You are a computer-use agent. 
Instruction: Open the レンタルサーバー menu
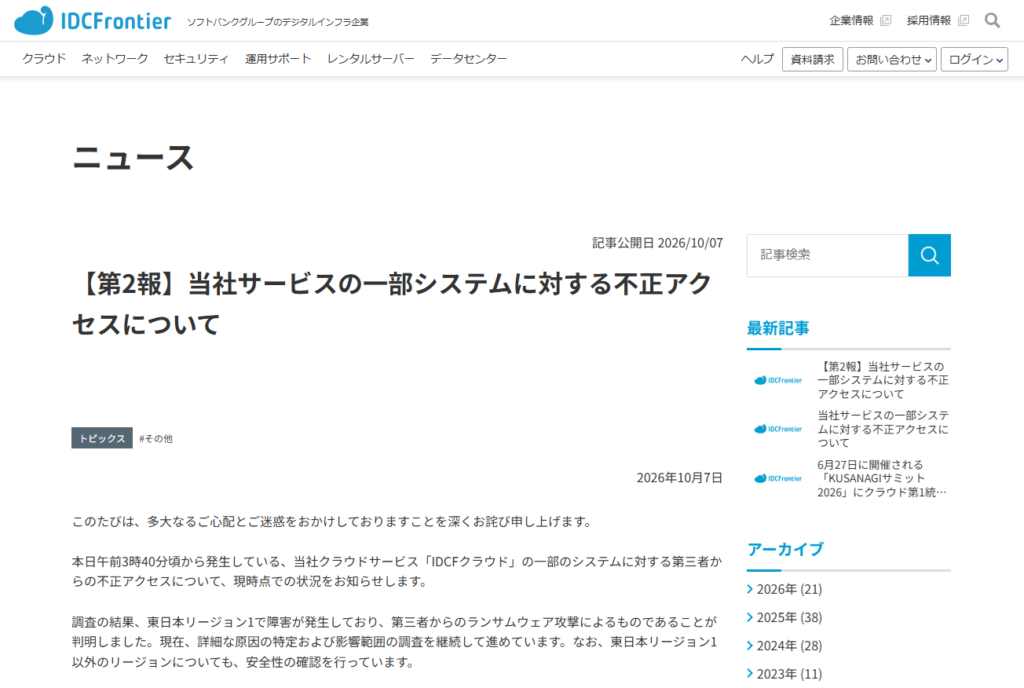coord(371,59)
